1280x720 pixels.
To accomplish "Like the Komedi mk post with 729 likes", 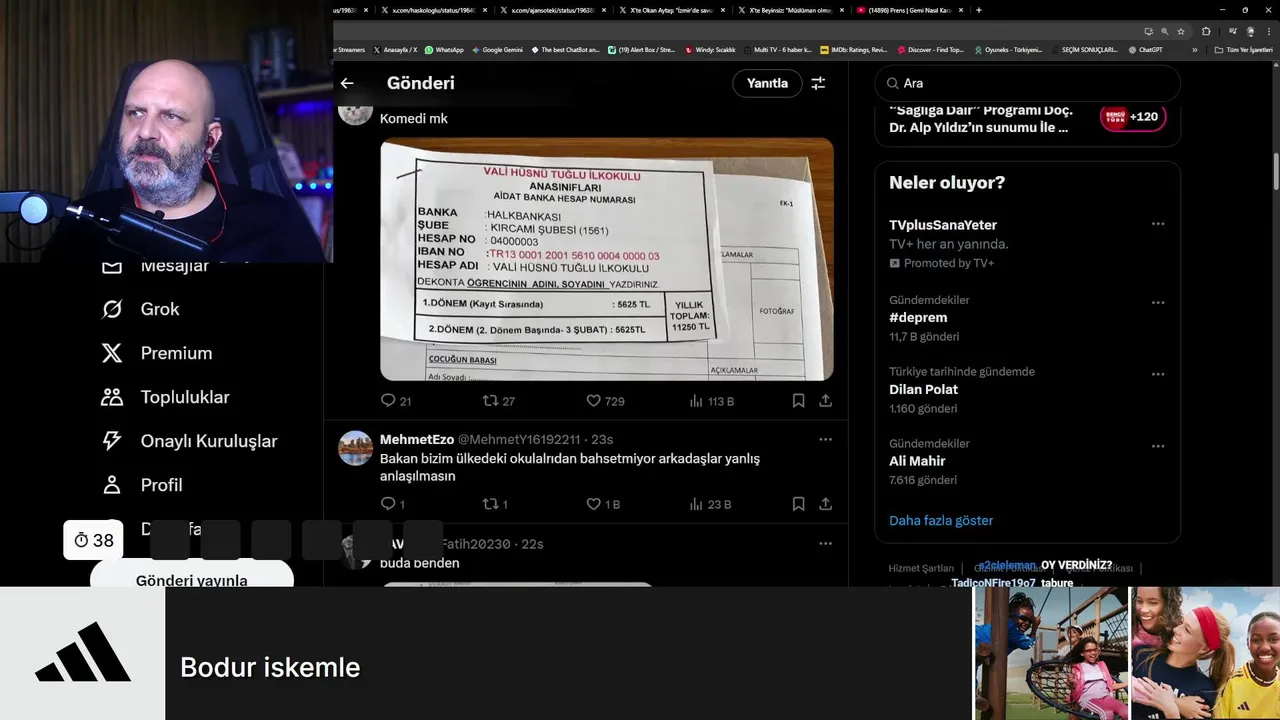I will tap(605, 401).
